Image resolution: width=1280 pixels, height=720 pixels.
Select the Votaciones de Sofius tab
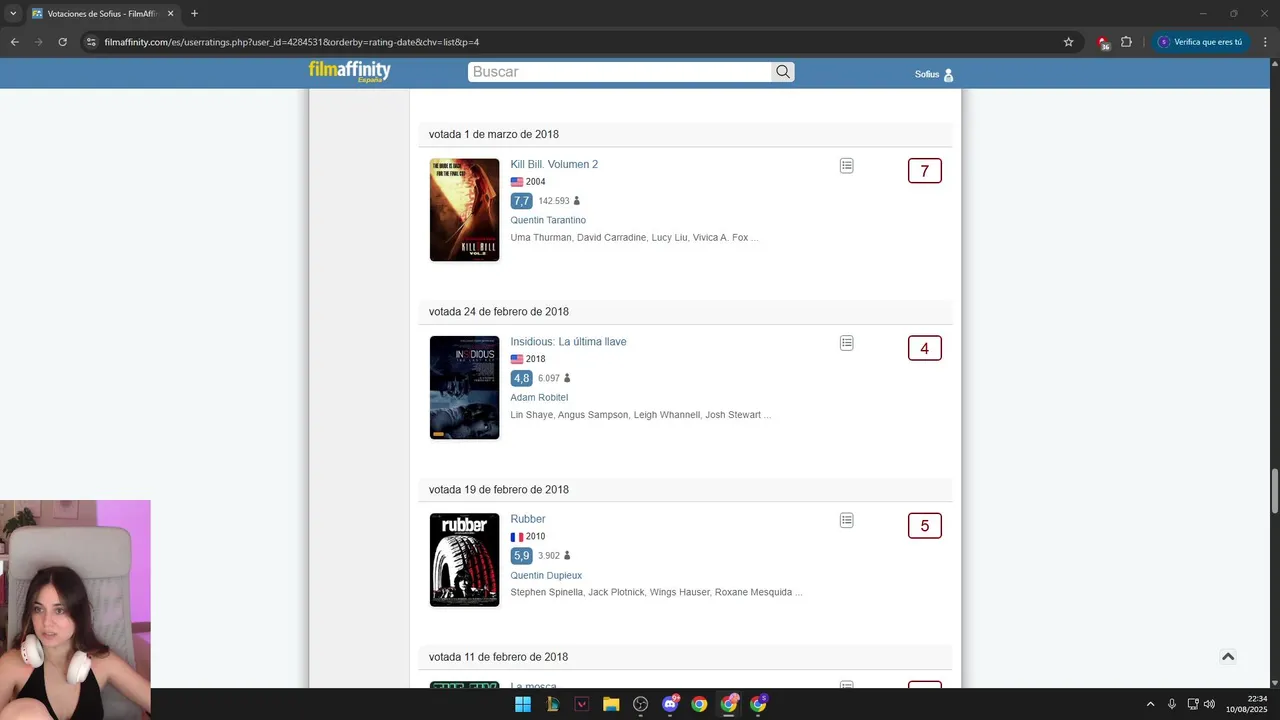click(x=103, y=14)
